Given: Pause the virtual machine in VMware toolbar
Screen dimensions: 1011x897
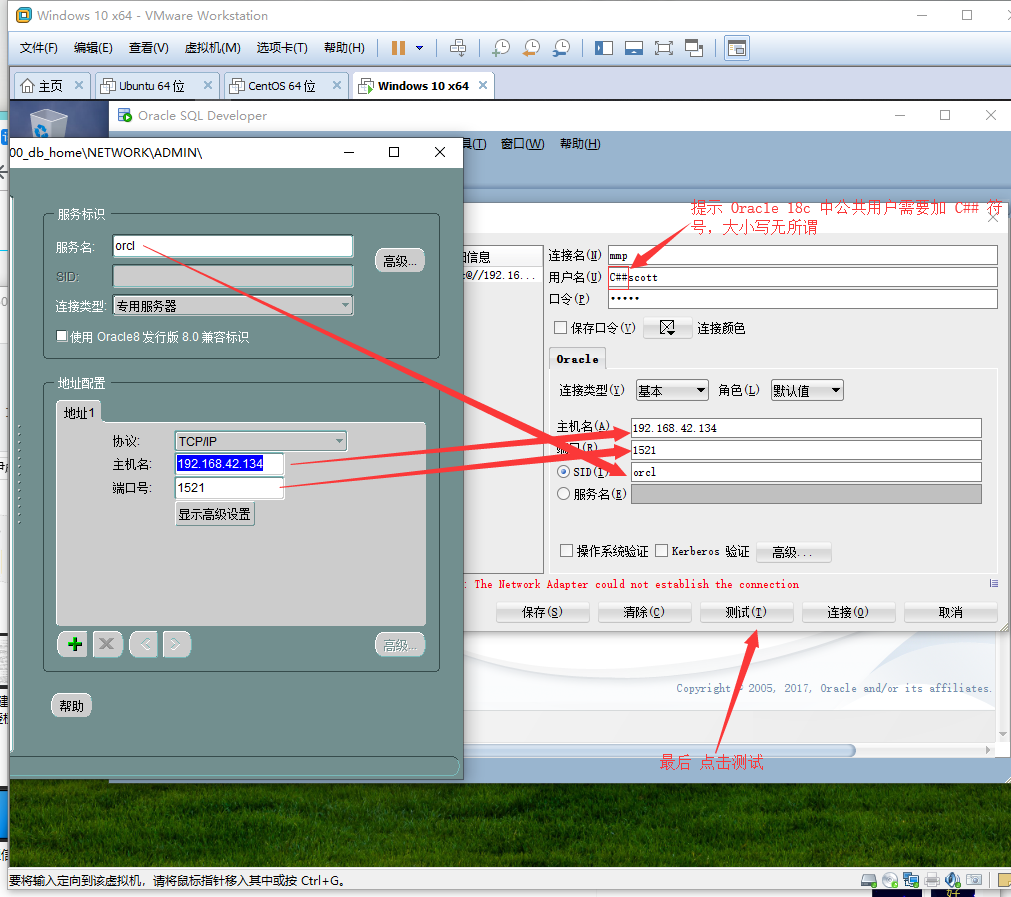Looking at the screenshot, I should click(x=398, y=48).
